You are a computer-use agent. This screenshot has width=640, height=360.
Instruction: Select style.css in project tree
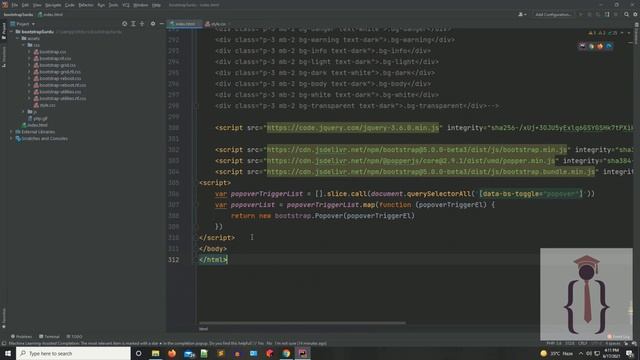click(44, 105)
